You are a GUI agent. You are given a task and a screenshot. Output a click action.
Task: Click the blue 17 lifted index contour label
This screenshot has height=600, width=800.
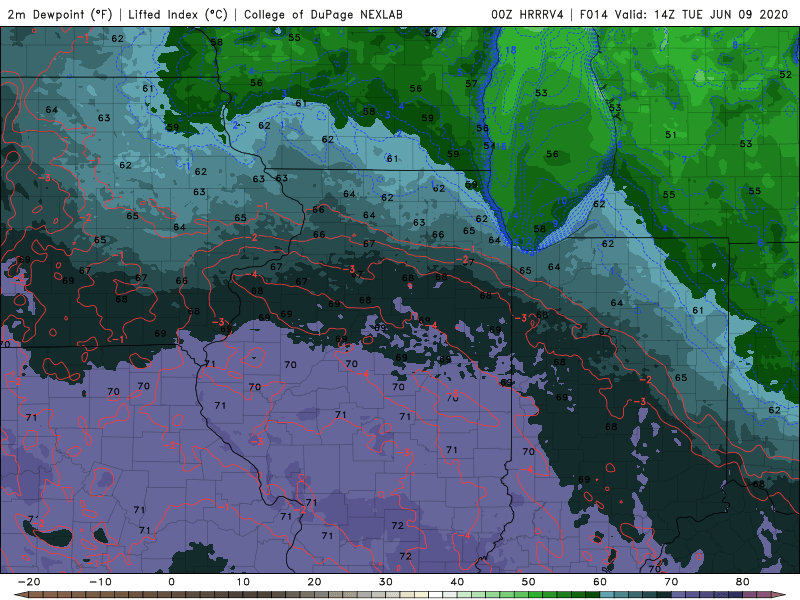(x=491, y=111)
